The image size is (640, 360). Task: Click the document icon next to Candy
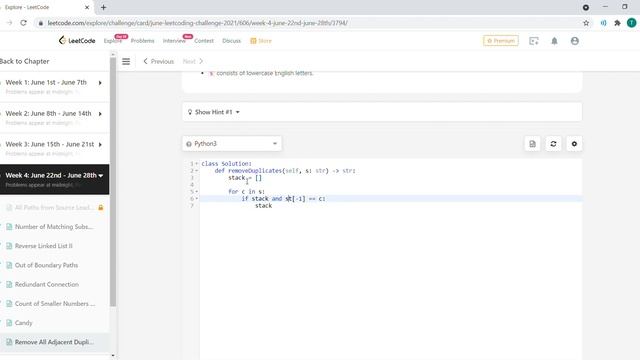coord(9,323)
